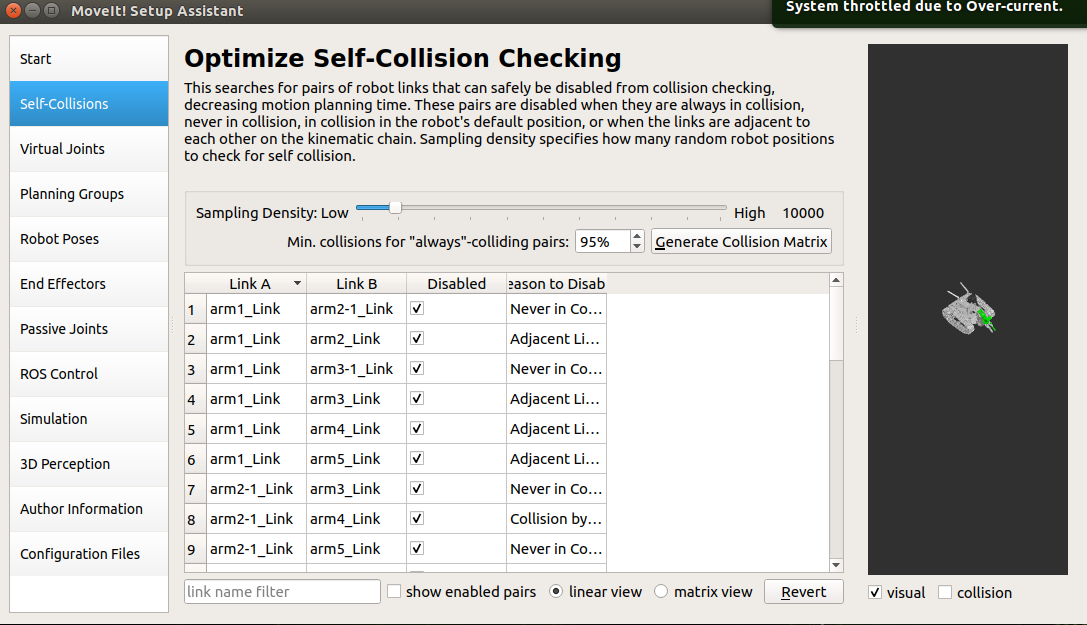This screenshot has width=1087, height=625.
Task: Toggle Disabled checkbox for arm2-1_Link / arm5_Link
Action: coord(417,549)
